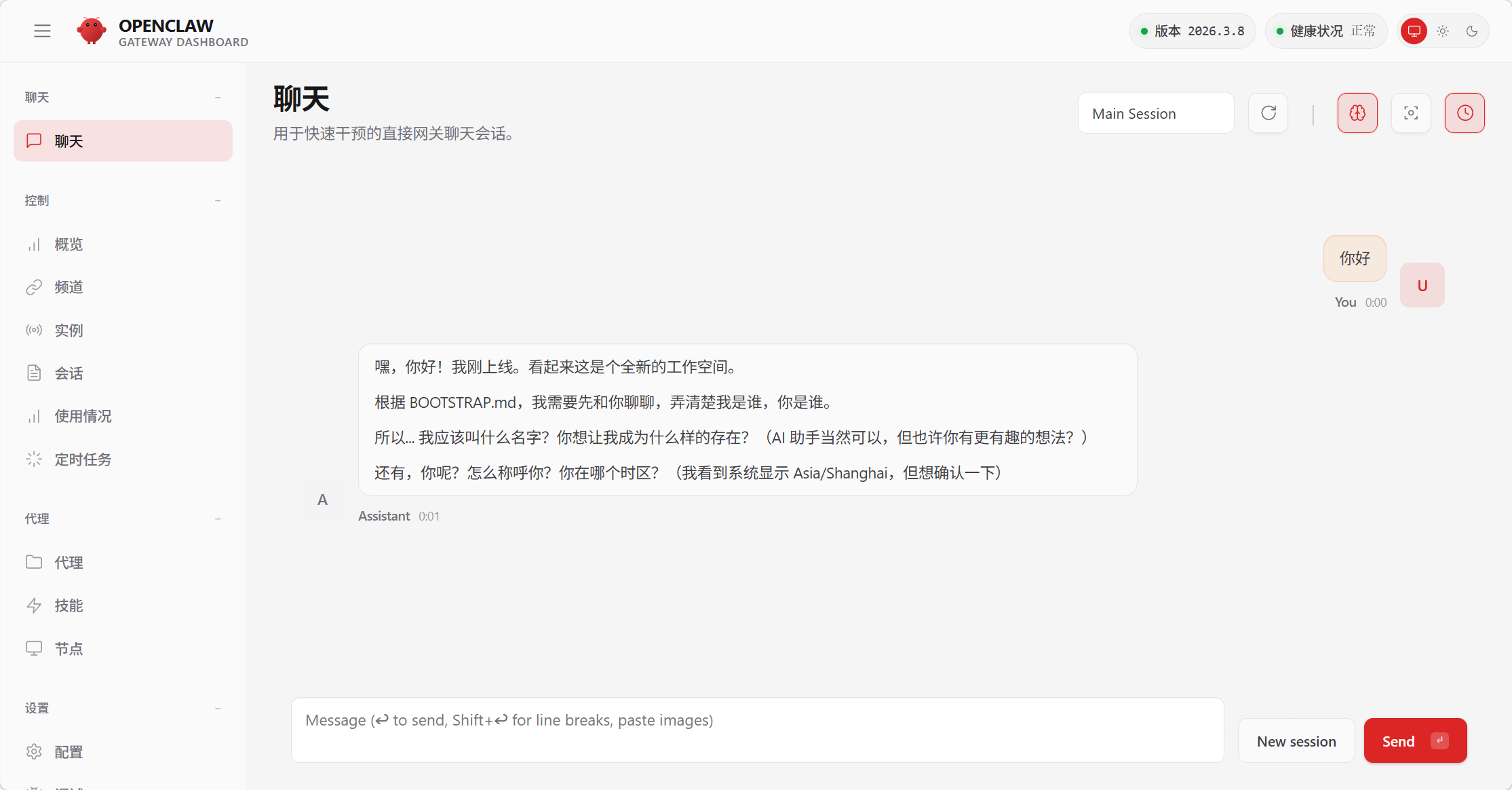1512x790 pixels.
Task: Refresh the chat with reload icon
Action: (1268, 113)
